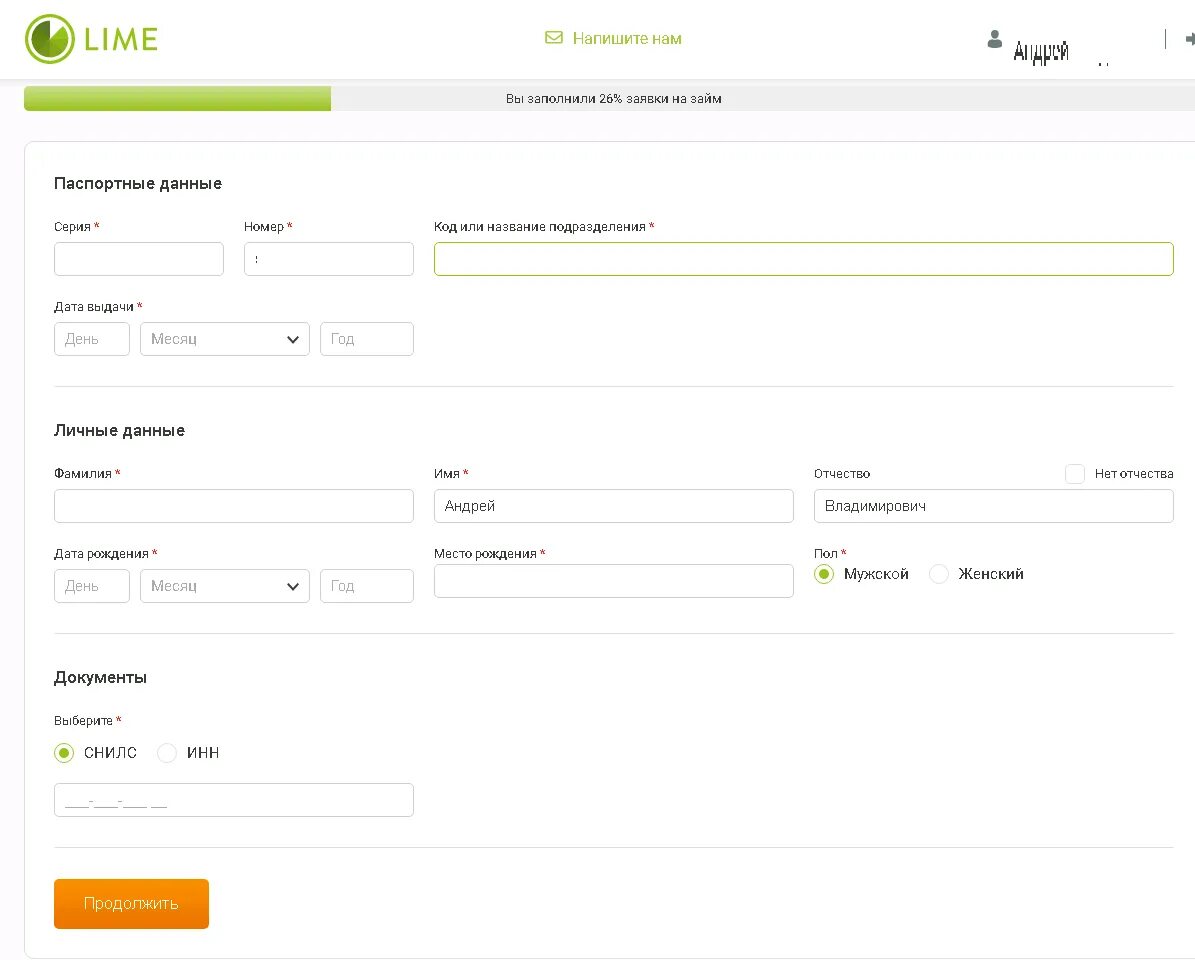The height and width of the screenshot is (960, 1195).
Task: Click the Паспортные данные heading
Action: click(x=138, y=184)
